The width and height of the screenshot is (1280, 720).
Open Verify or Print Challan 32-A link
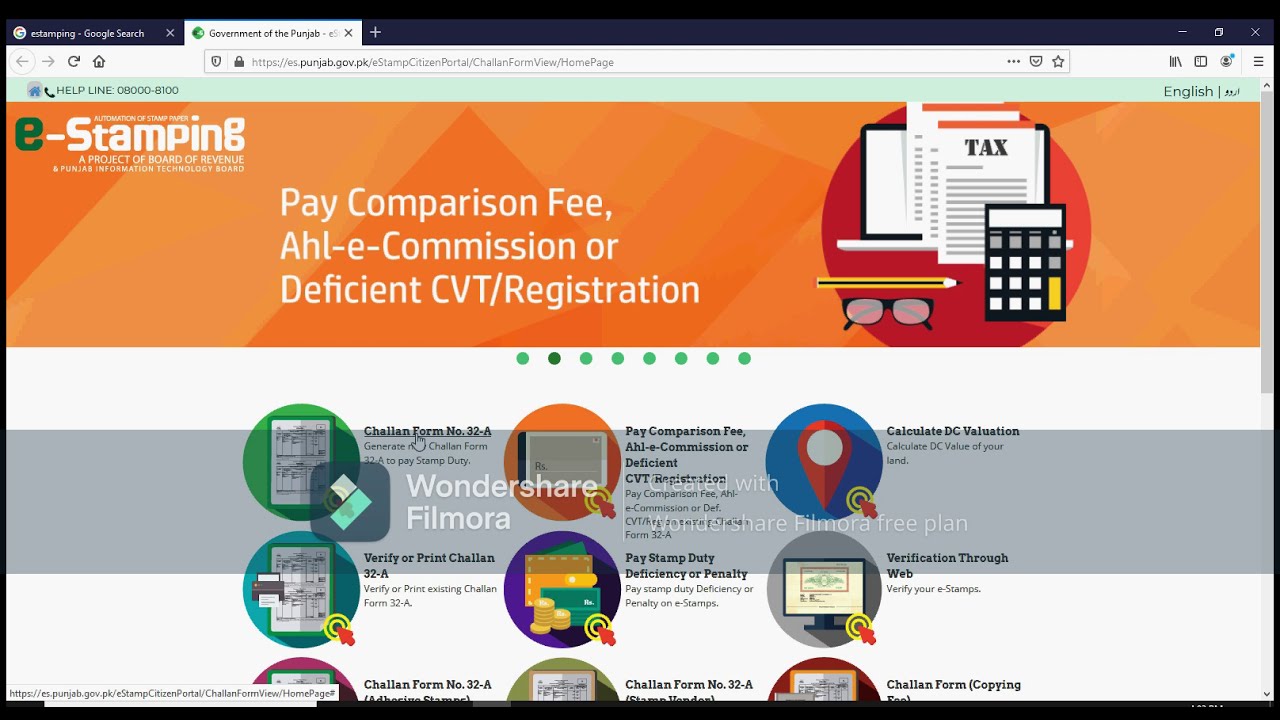coord(429,566)
